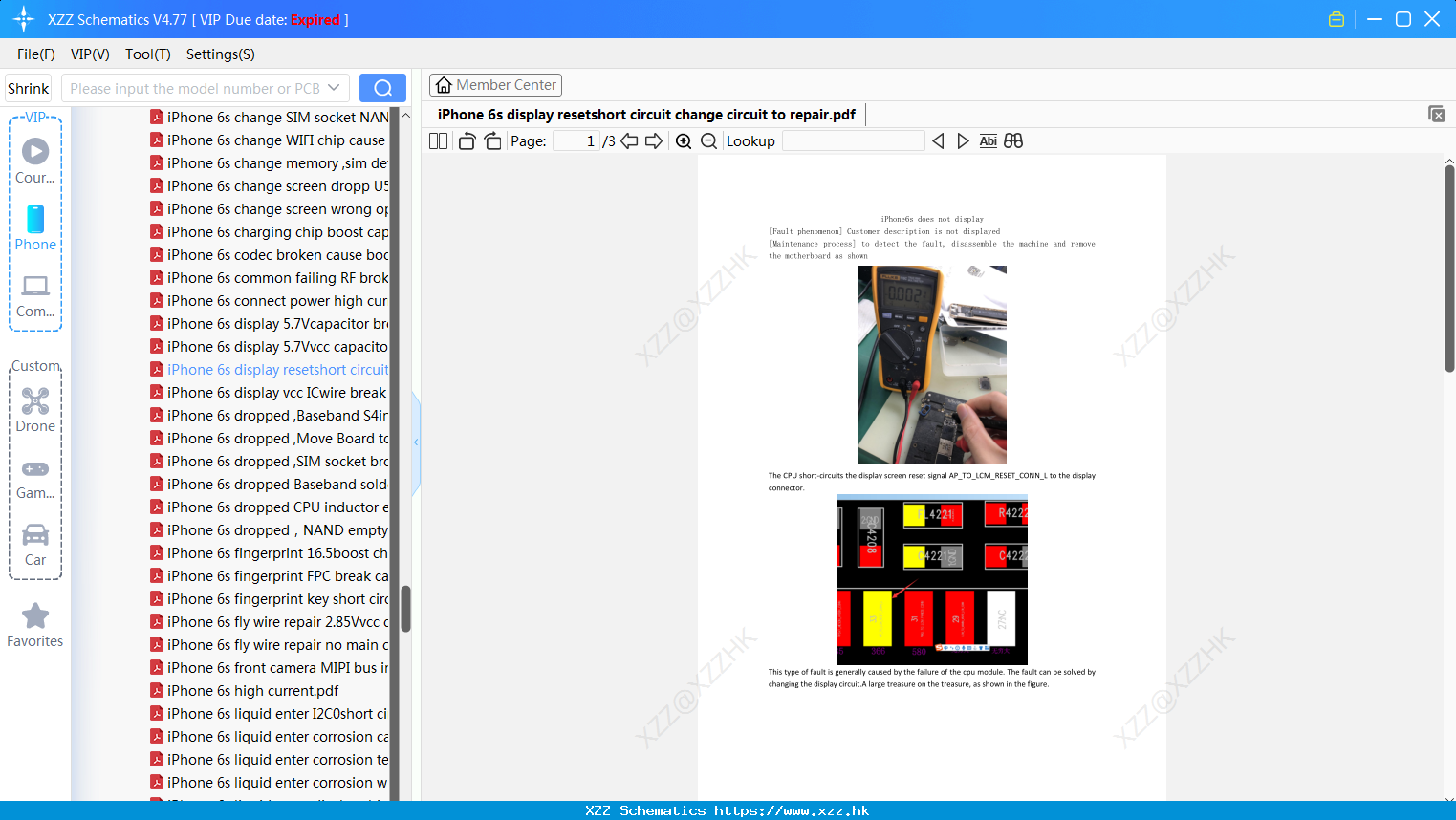The height and width of the screenshot is (820, 1456).
Task: Click the model number search input
Action: tap(195, 88)
